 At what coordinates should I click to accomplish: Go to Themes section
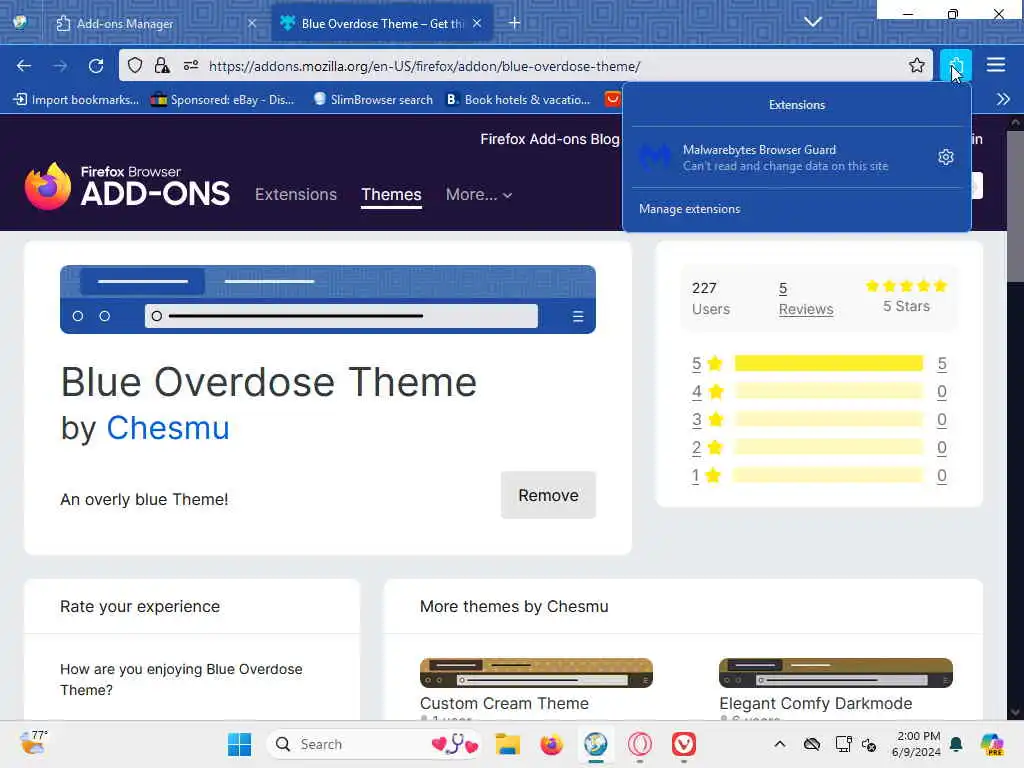tap(391, 195)
